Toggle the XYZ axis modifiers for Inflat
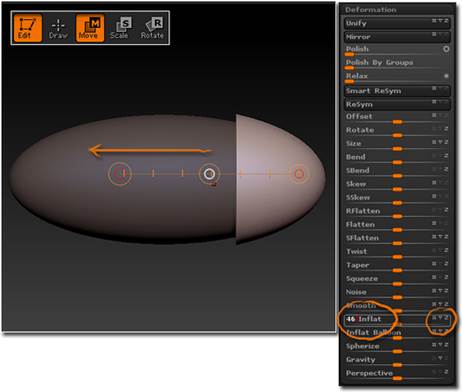 pos(440,318)
